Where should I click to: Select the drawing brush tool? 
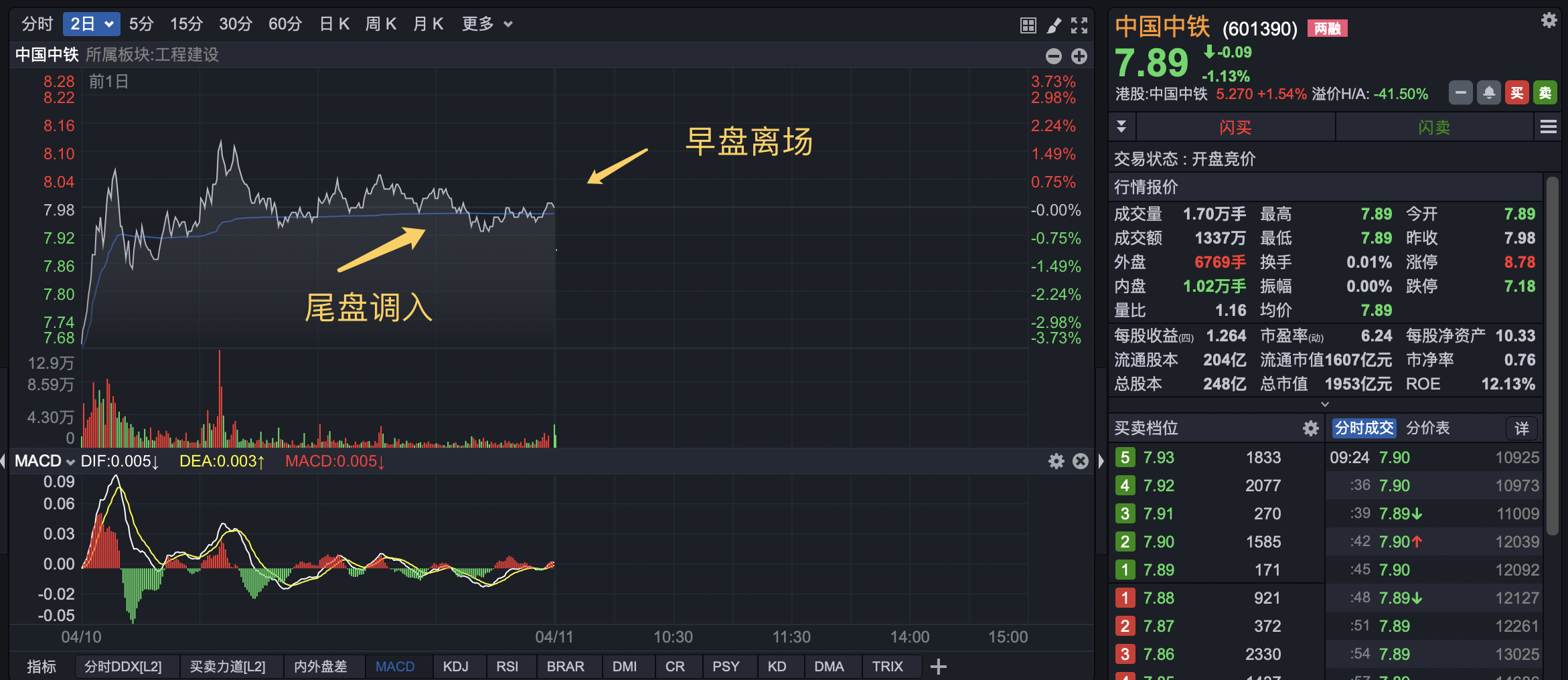coord(1054,25)
